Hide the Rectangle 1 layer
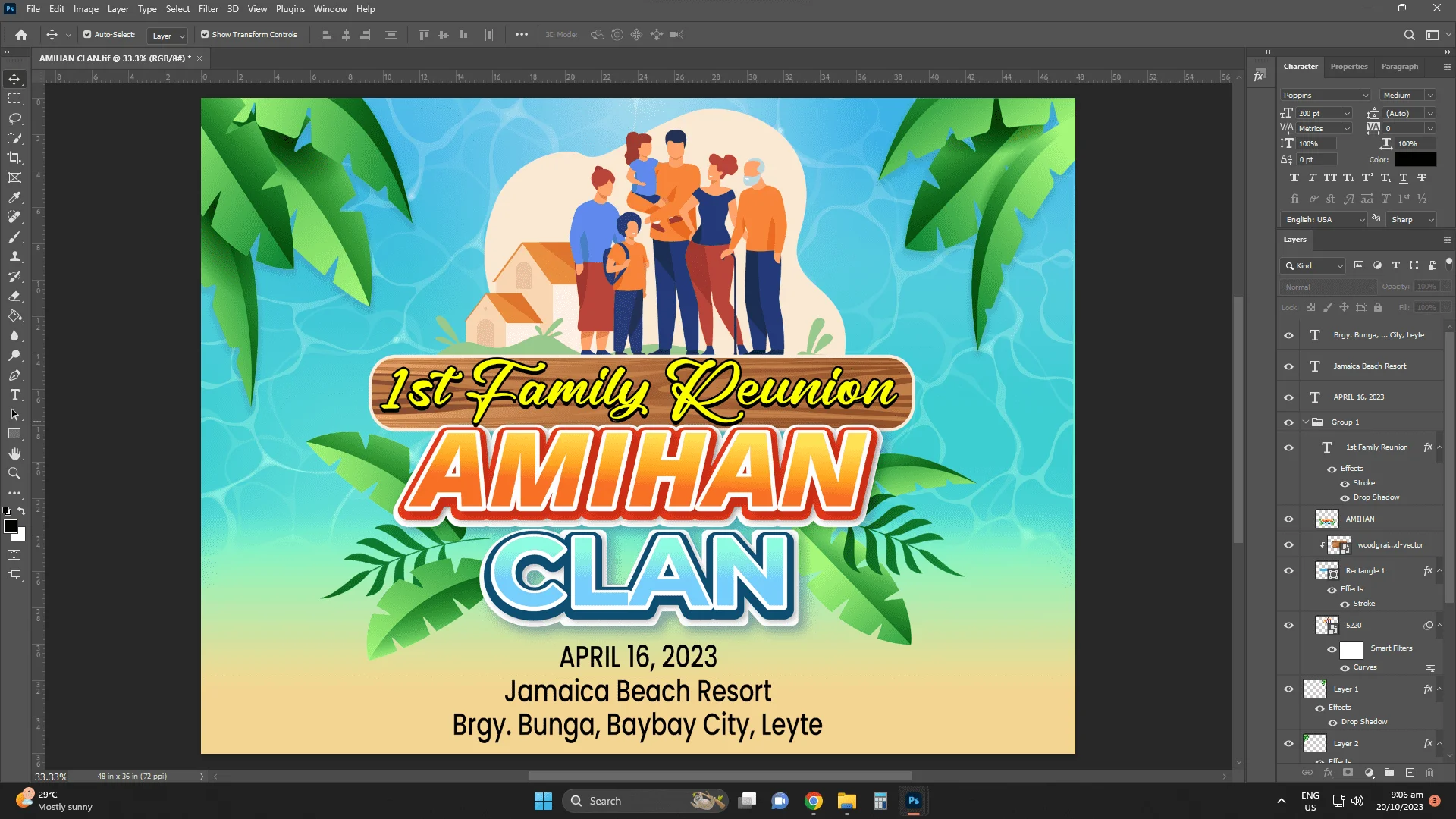The image size is (1456, 819). tap(1288, 571)
